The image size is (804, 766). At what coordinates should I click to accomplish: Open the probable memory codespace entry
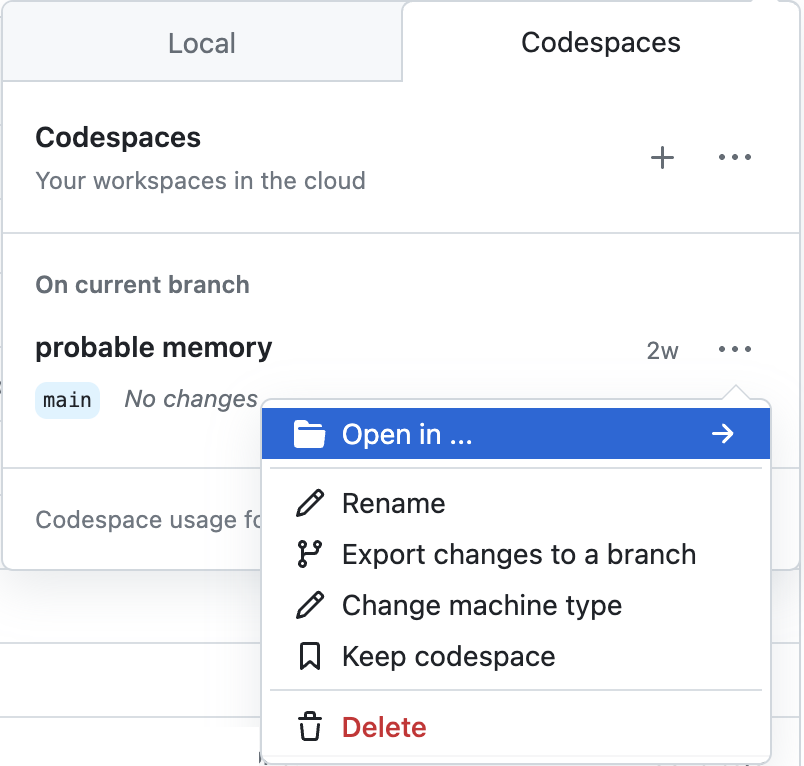tap(153, 348)
